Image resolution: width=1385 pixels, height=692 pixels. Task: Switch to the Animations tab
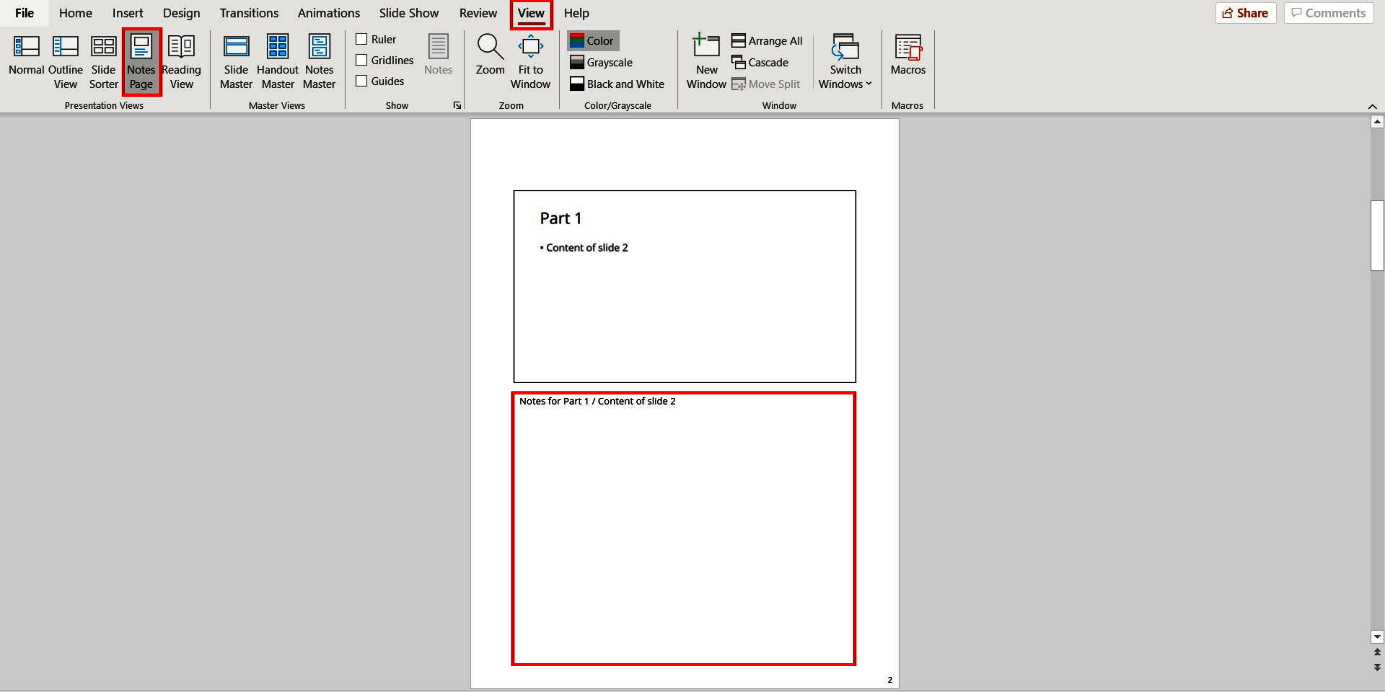[328, 13]
